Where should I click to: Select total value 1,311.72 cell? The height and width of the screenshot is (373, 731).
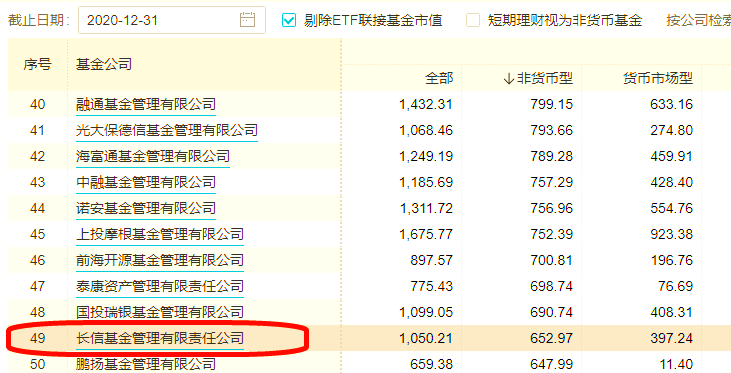(426, 208)
